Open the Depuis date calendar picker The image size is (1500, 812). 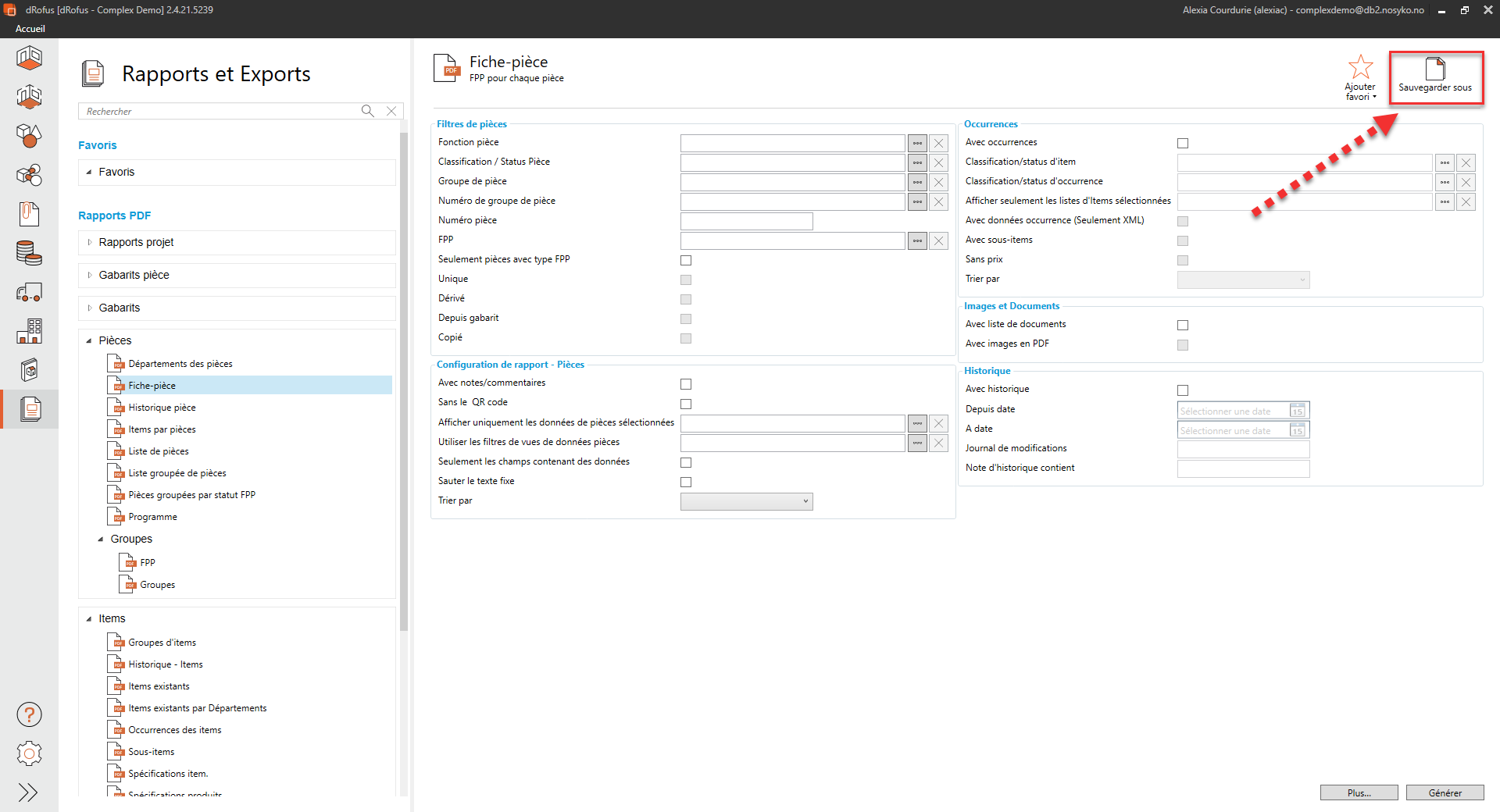point(1297,411)
